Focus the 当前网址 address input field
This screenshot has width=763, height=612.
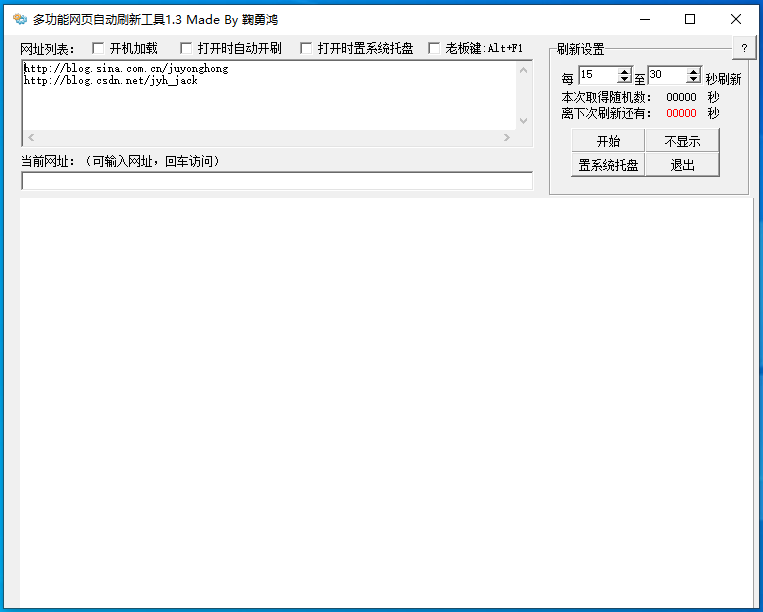(277, 181)
